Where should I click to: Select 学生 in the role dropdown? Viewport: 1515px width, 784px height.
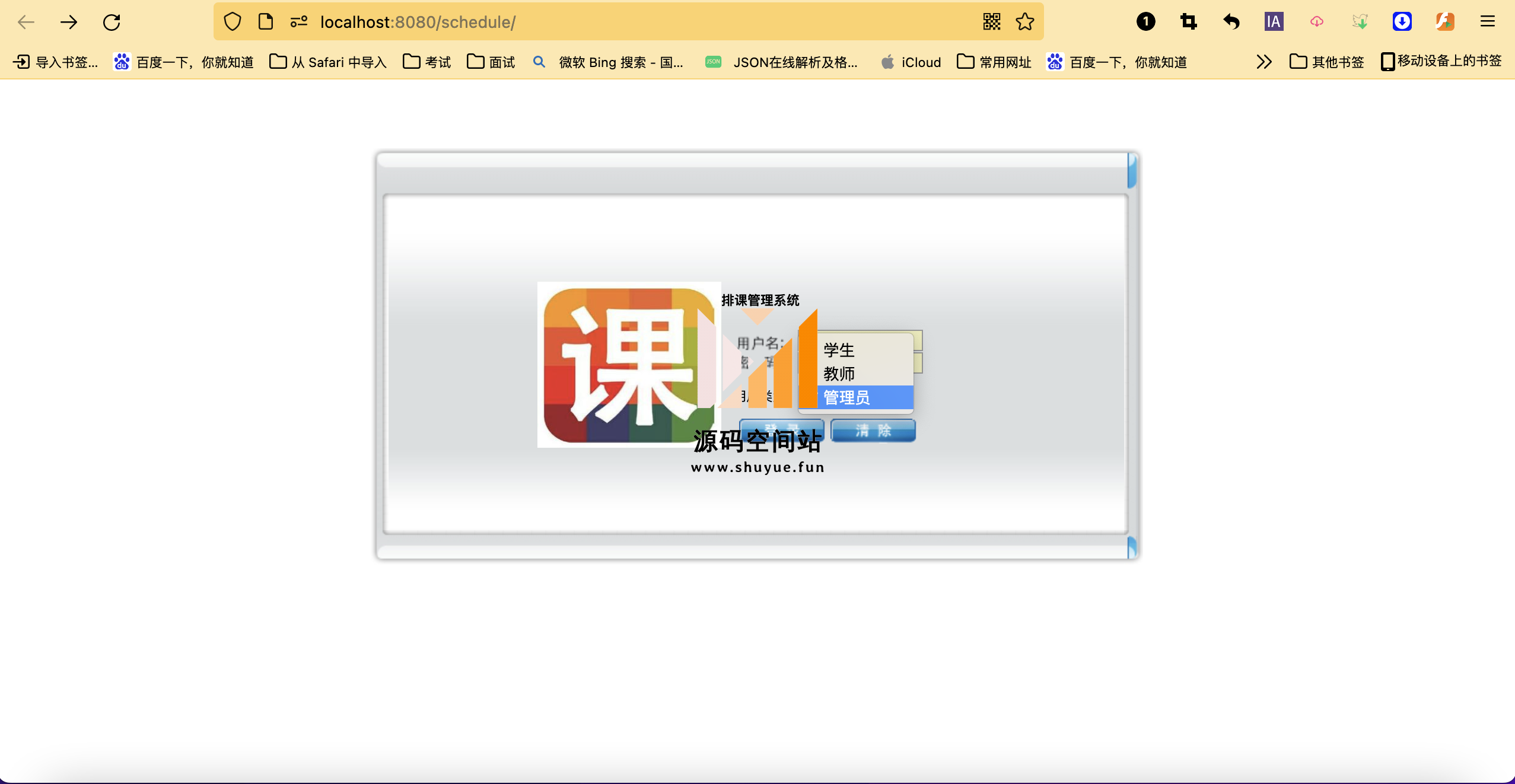(857, 350)
